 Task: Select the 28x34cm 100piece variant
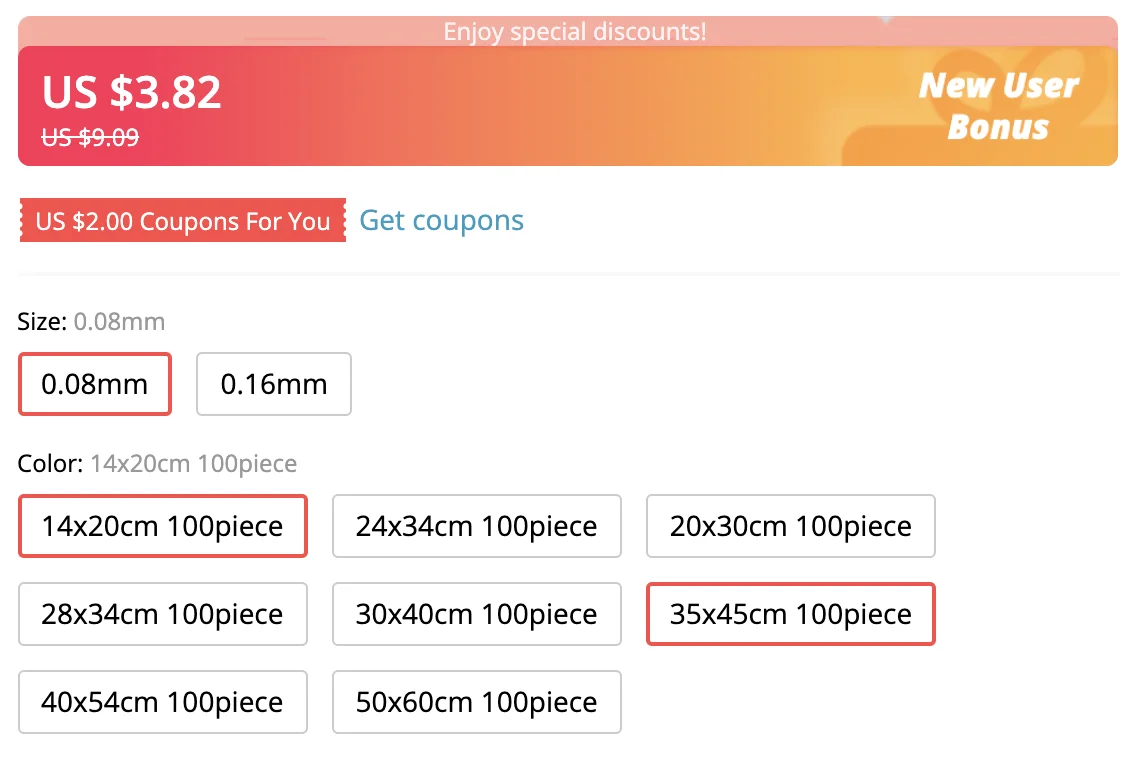(x=162, y=614)
